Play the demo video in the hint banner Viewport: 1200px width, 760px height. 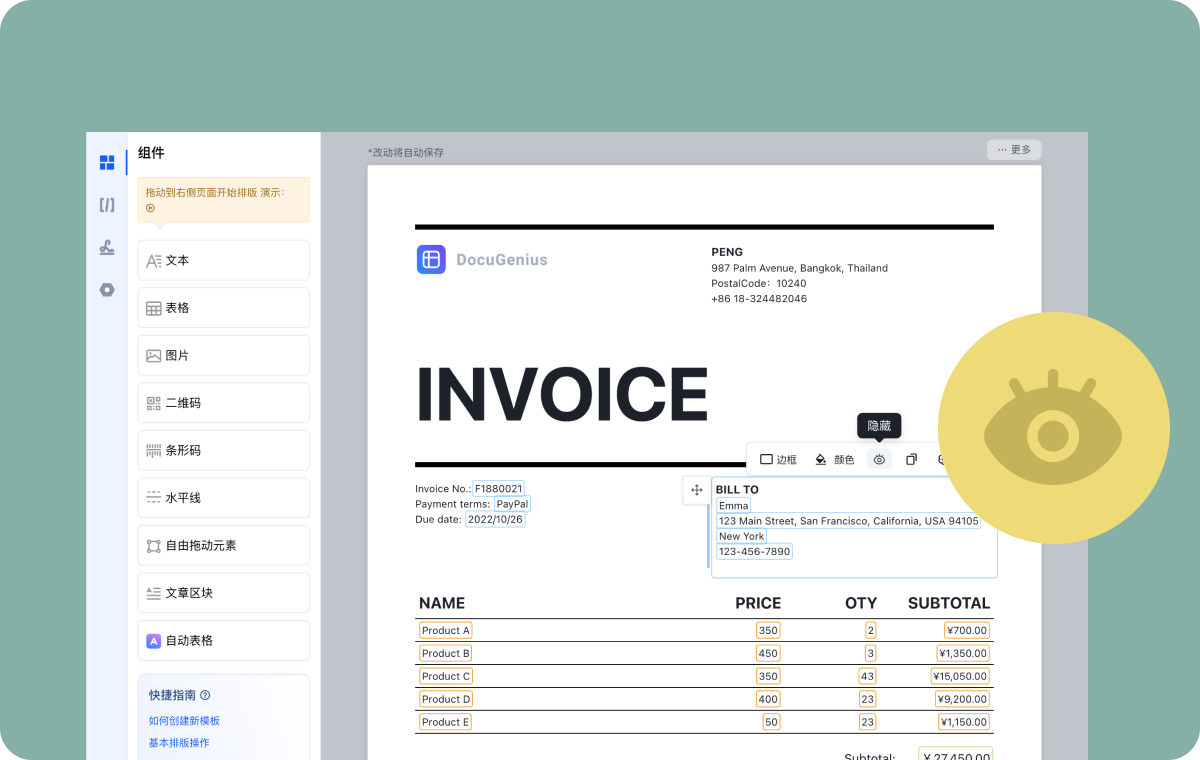click(150, 208)
